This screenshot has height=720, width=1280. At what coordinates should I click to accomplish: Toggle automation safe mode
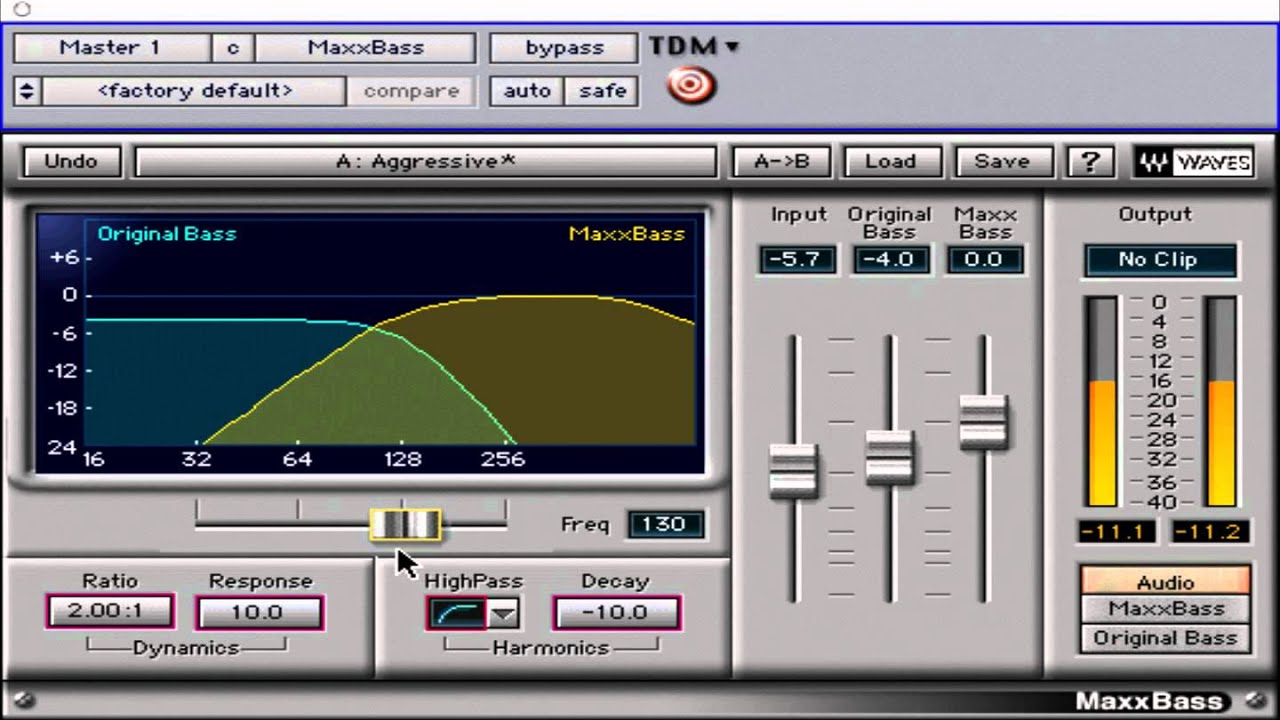click(602, 91)
